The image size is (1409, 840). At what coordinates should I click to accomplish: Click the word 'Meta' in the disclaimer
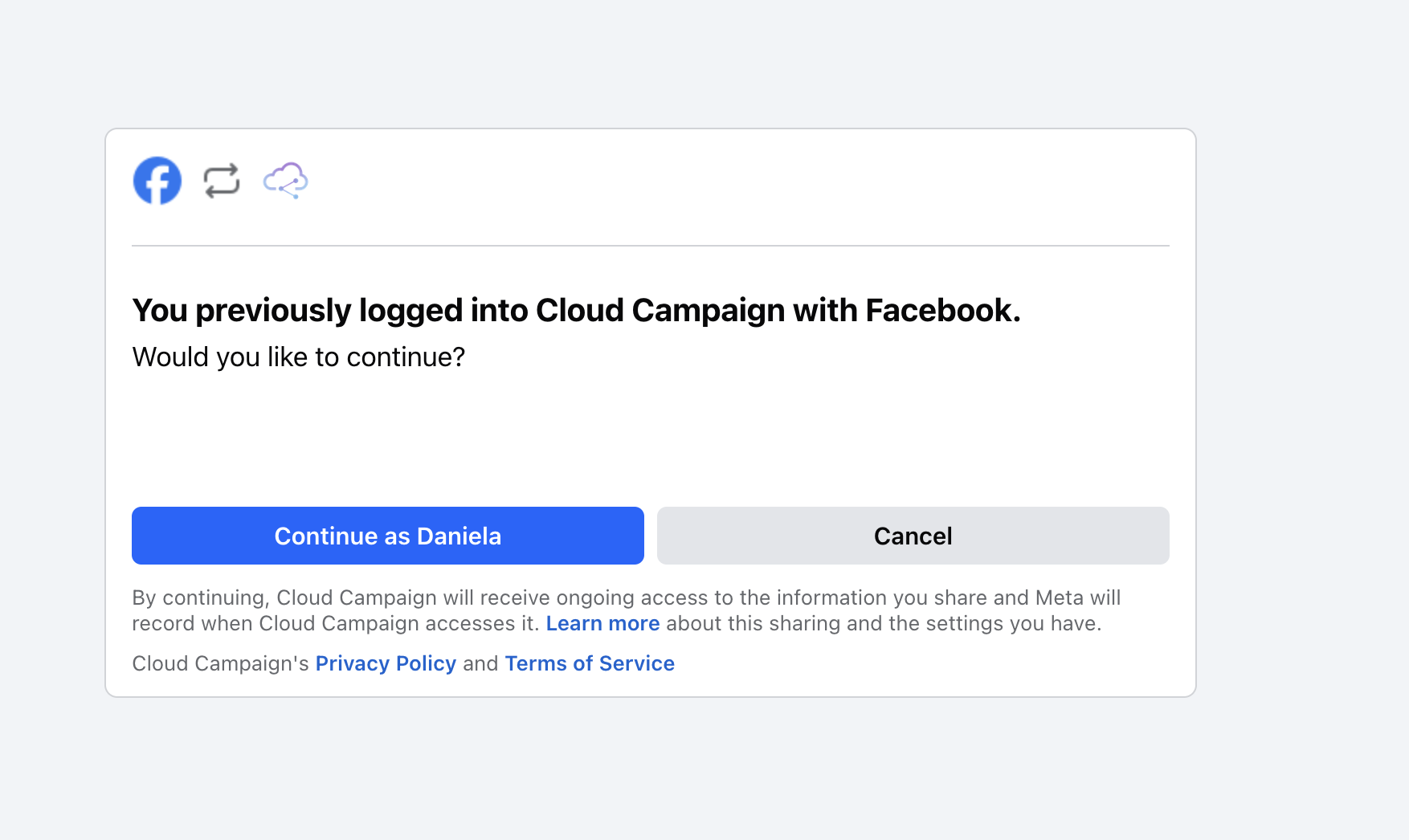1060,598
